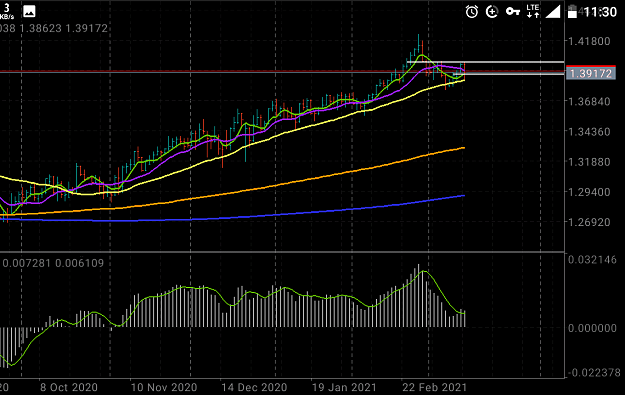Select the current price label 1.39172
Image resolution: width=625 pixels, height=395 pixels.
click(x=591, y=73)
